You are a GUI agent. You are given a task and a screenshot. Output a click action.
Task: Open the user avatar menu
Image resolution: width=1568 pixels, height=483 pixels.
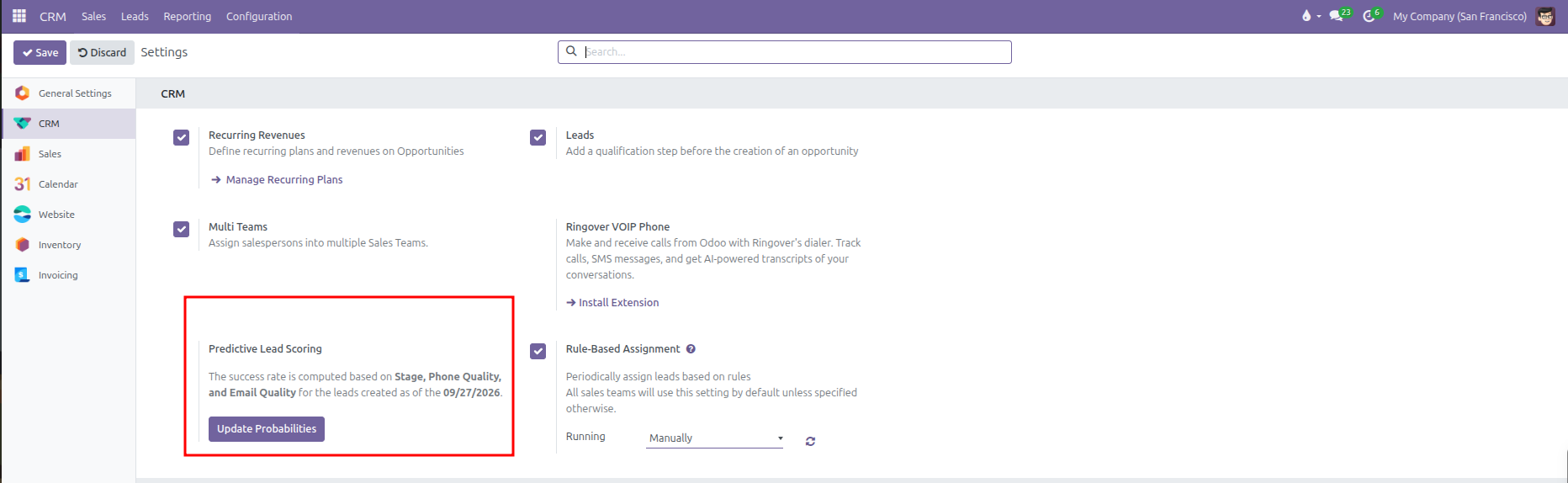pos(1545,16)
